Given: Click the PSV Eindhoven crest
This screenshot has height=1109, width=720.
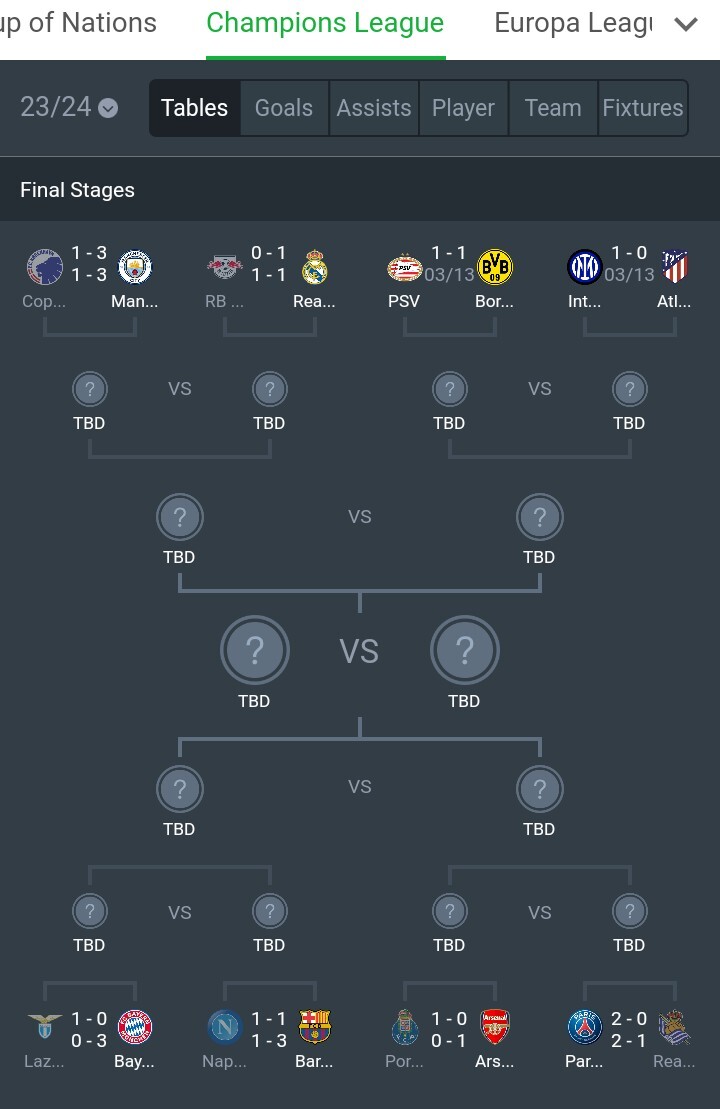Looking at the screenshot, I should [x=405, y=267].
